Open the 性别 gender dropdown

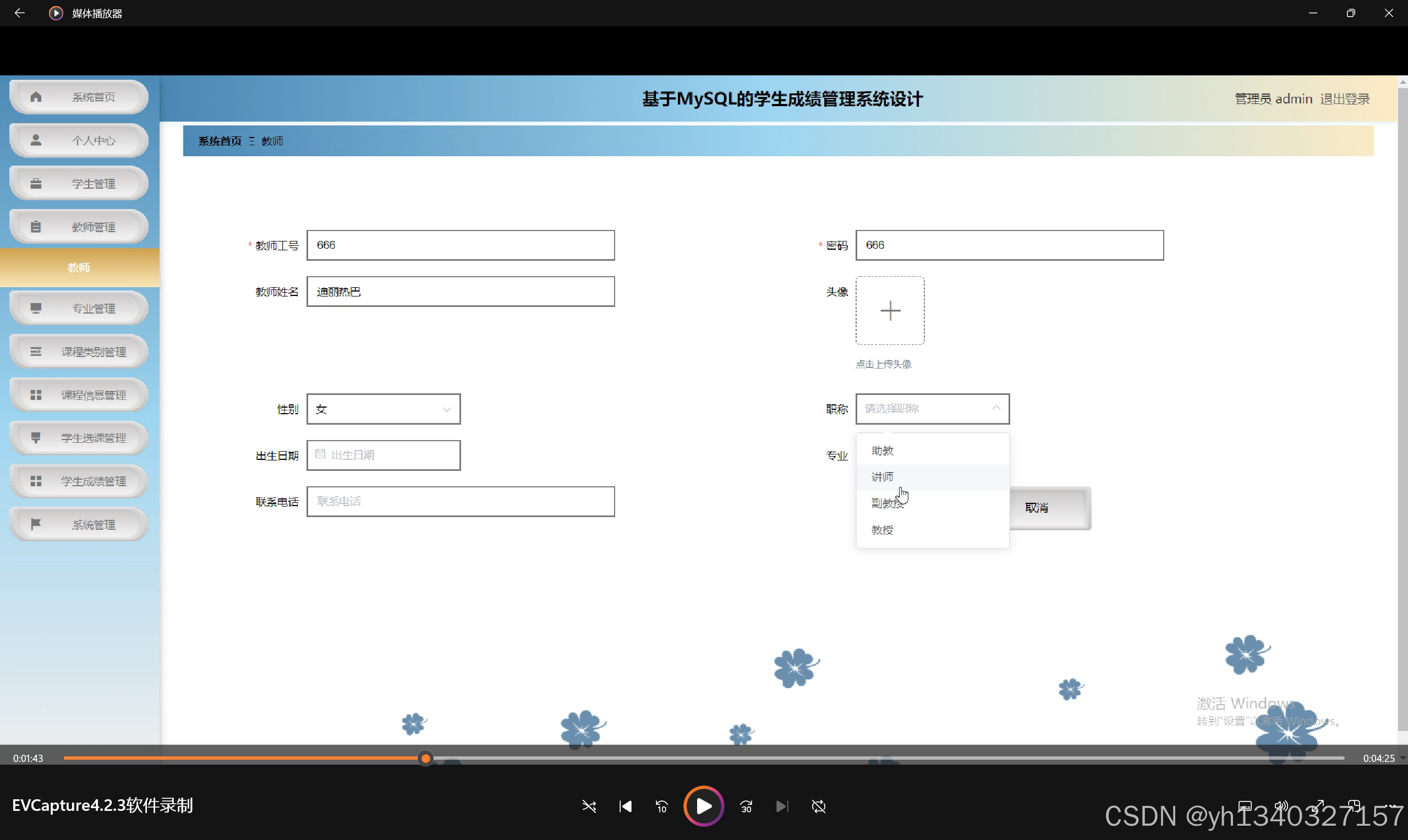click(x=383, y=409)
